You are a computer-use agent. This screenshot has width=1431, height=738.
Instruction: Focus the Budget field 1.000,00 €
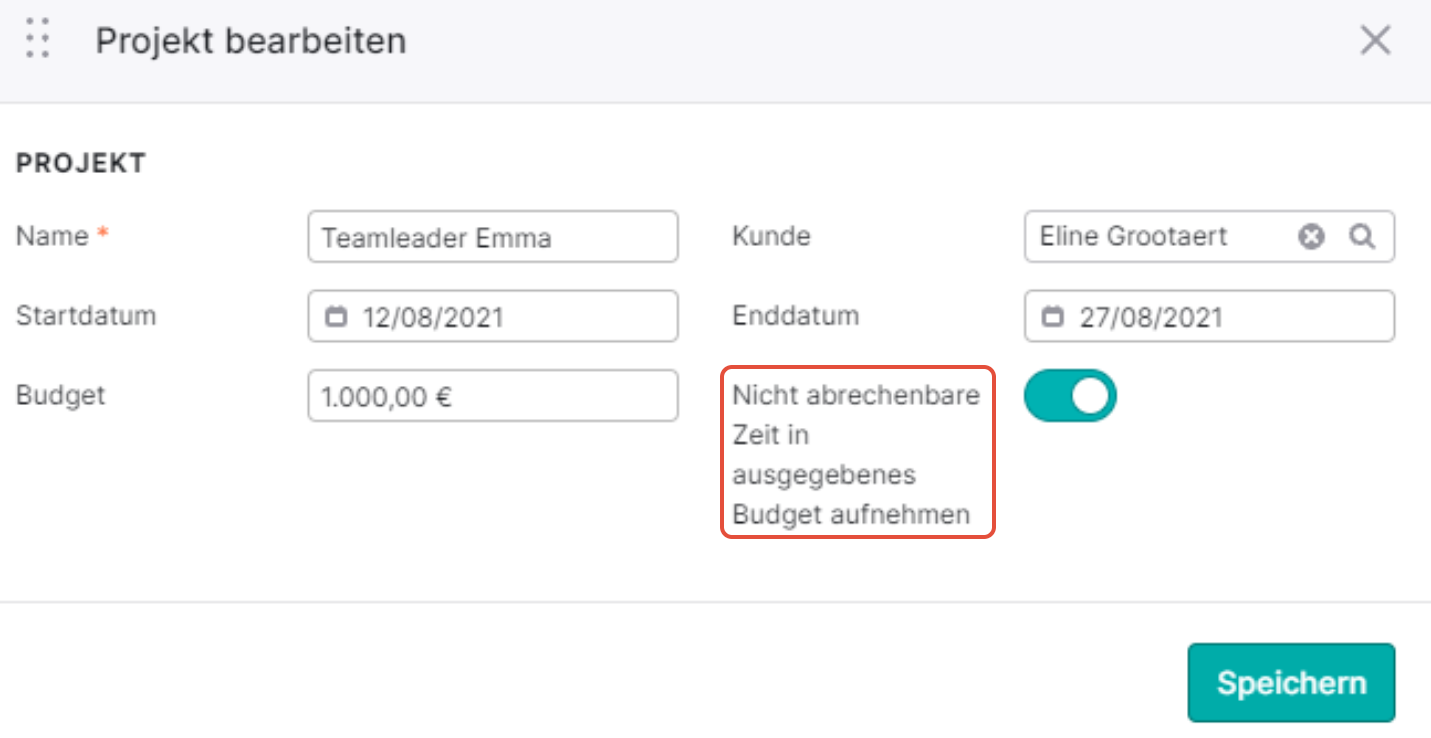pyautogui.click(x=493, y=396)
